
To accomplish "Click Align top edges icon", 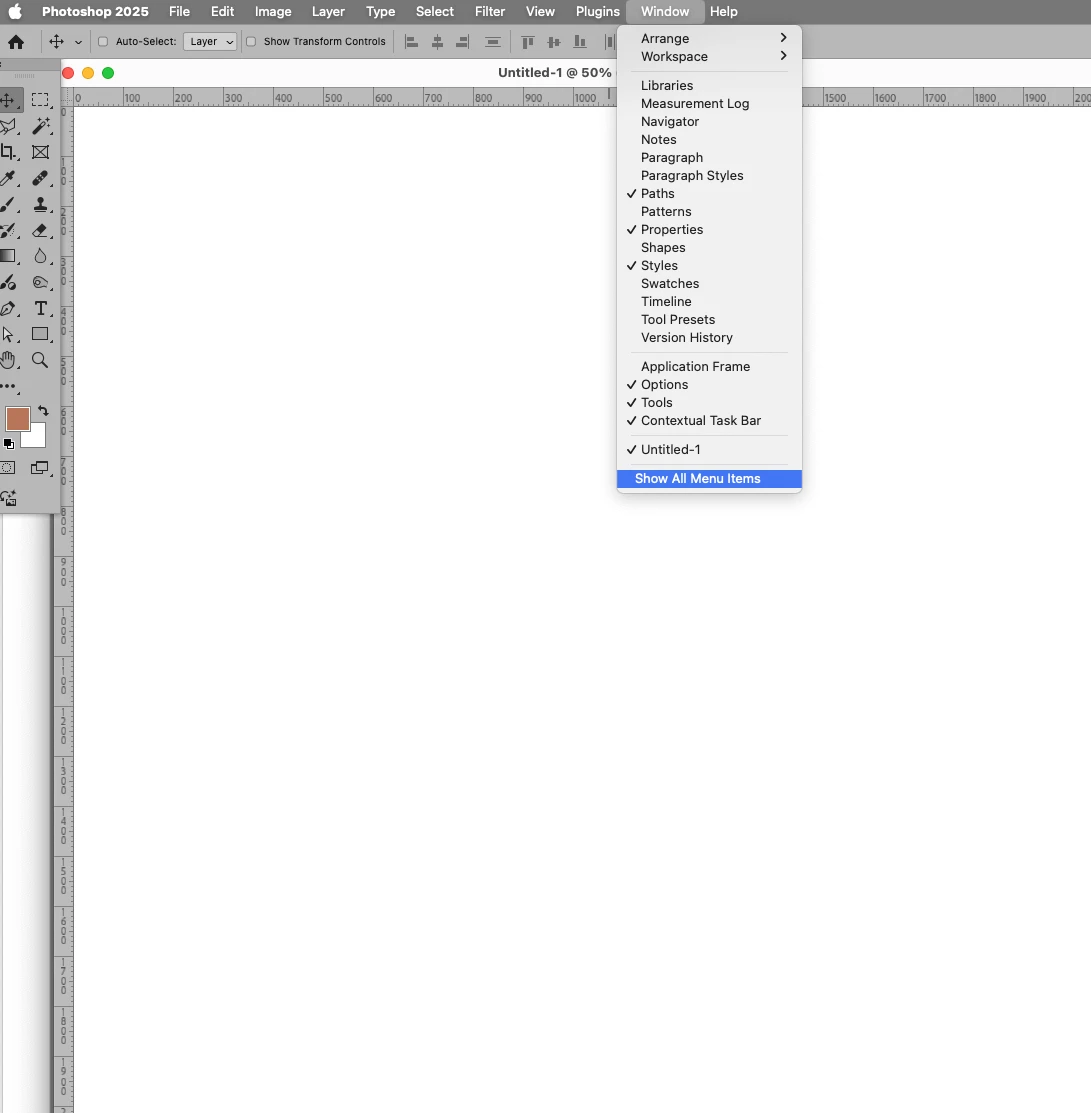I will click(x=527, y=42).
